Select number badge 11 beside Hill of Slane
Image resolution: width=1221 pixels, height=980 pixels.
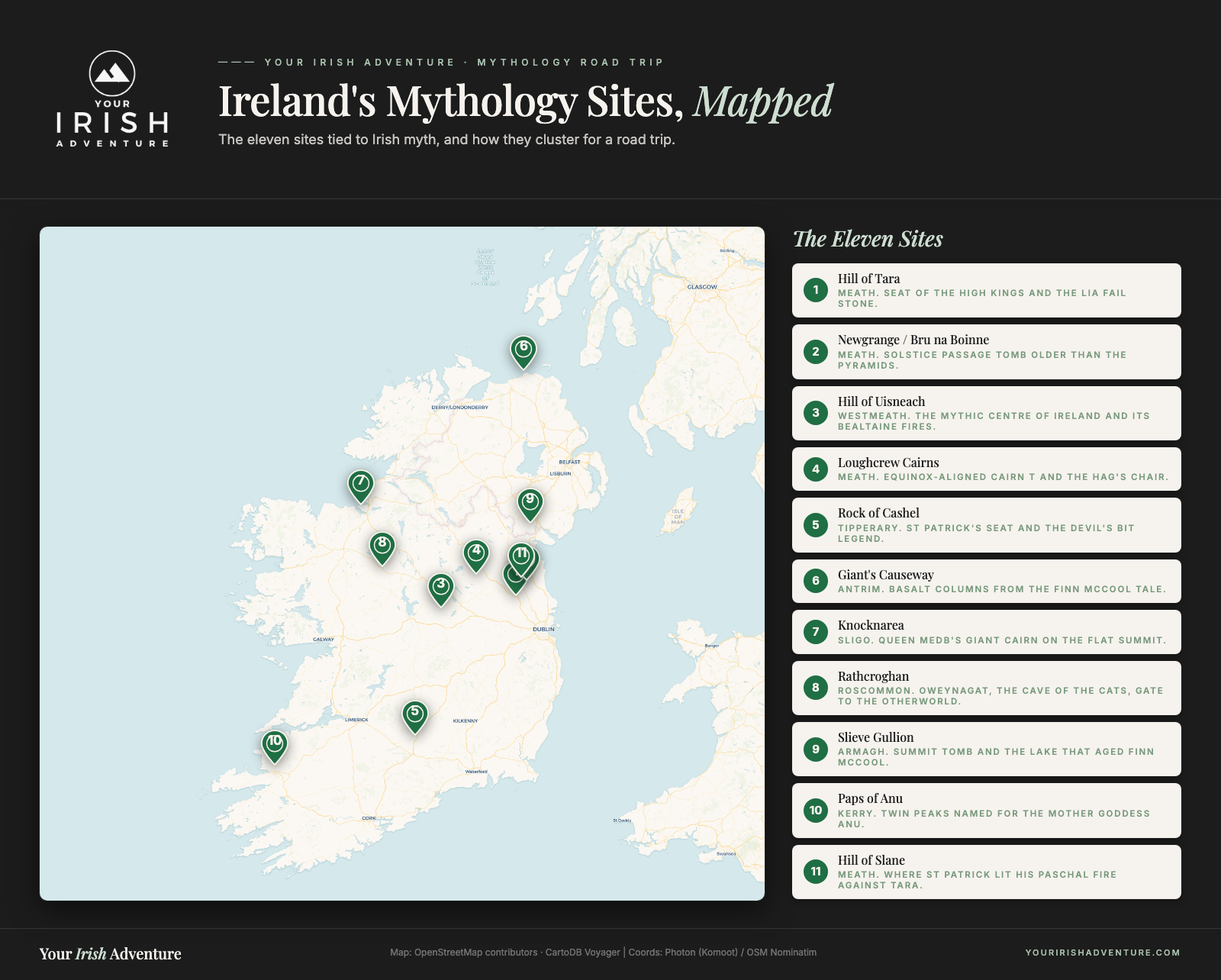[x=816, y=872]
